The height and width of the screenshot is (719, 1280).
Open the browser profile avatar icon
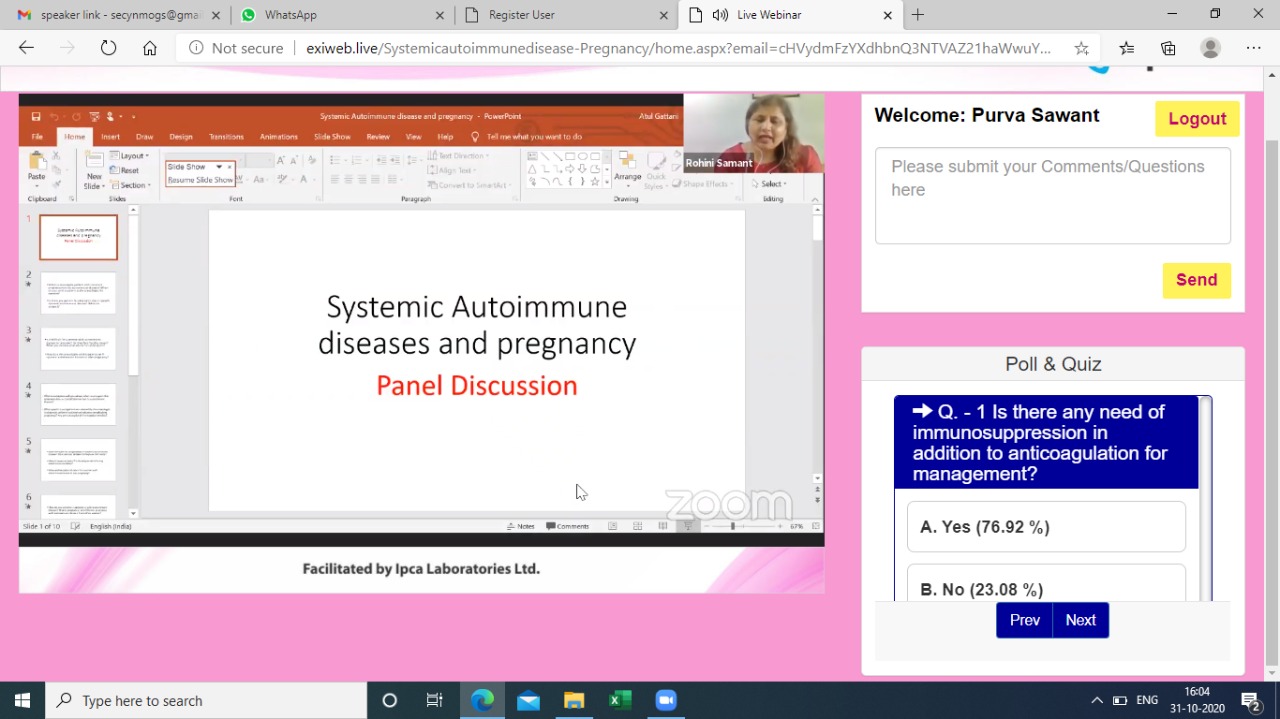coord(1210,48)
